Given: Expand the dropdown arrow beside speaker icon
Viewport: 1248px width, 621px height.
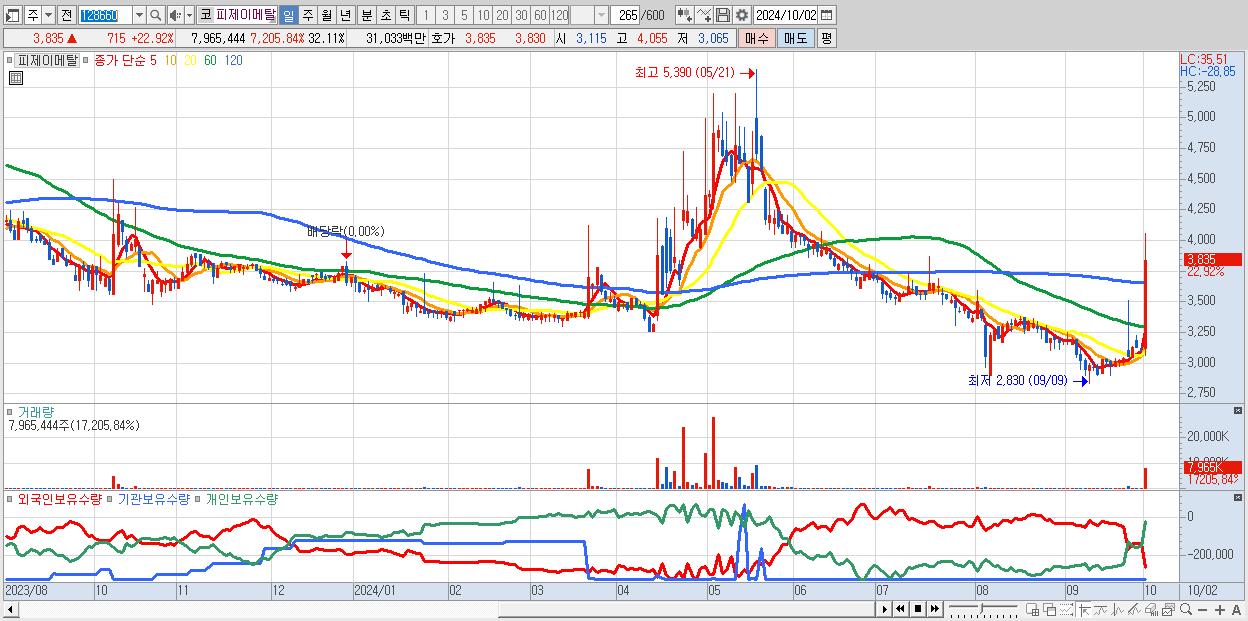Looking at the screenshot, I should [x=189, y=15].
